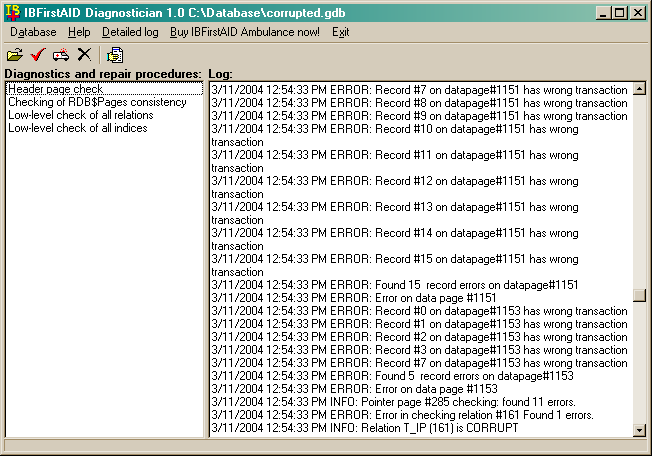652x456 pixels.
Task: Click log line Record #7 on datapage#1151
Action: [419, 90]
